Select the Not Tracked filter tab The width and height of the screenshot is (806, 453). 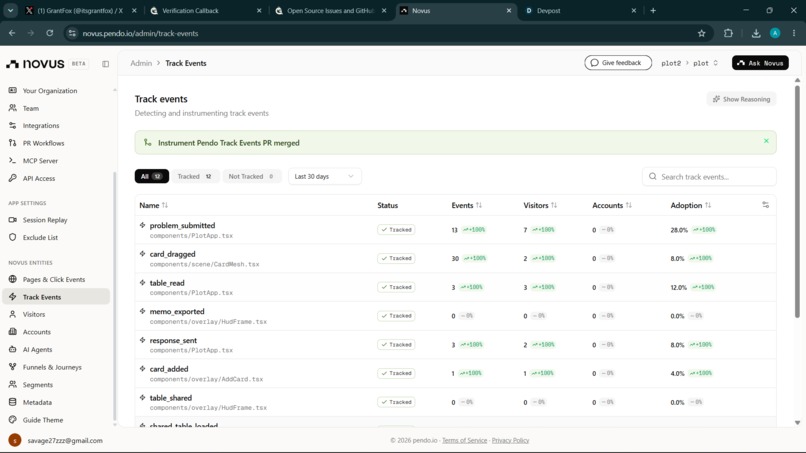251,176
